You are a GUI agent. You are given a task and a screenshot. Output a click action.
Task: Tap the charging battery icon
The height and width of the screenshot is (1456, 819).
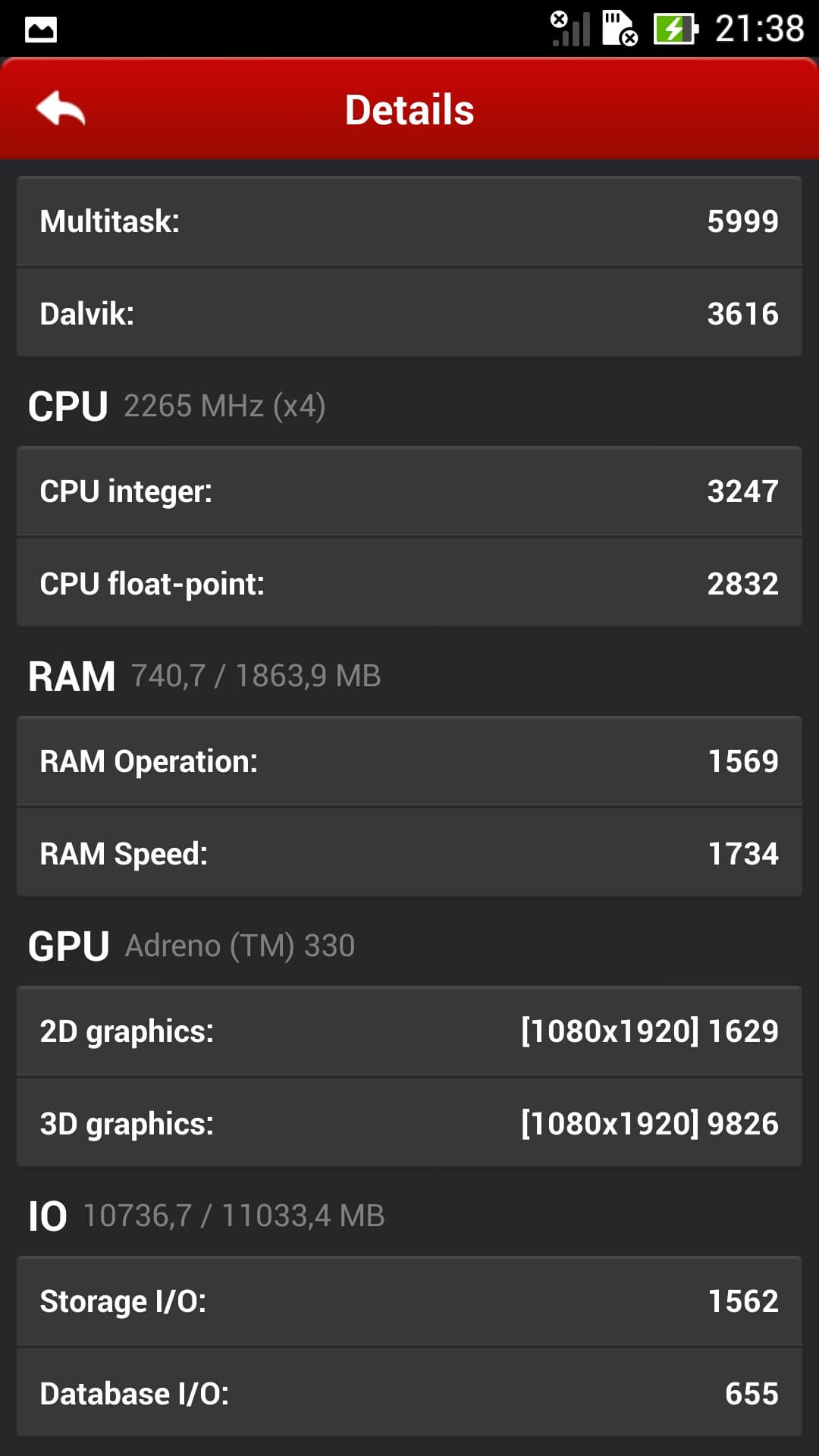point(675,30)
